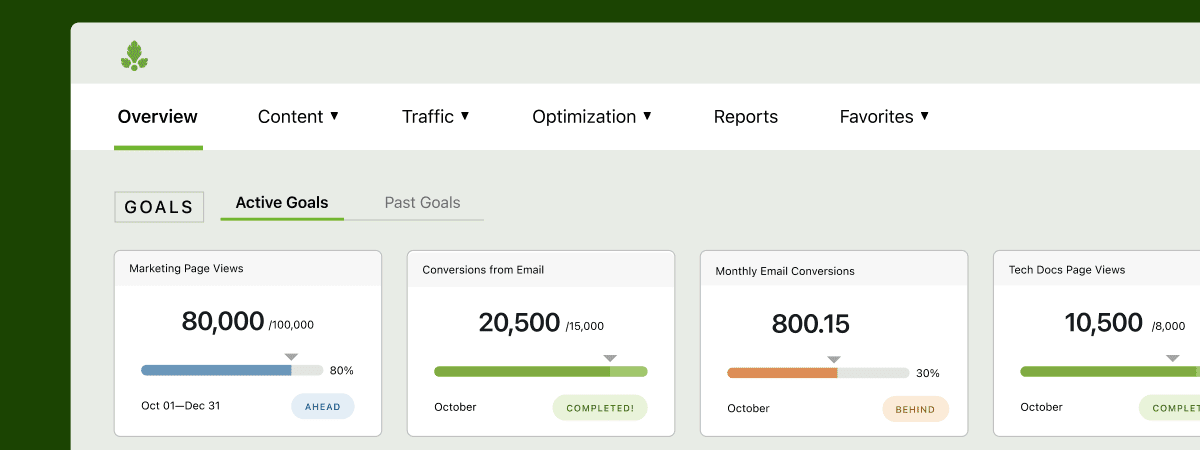Expand the Content dropdown menu
This screenshot has width=1200, height=450.
[298, 117]
